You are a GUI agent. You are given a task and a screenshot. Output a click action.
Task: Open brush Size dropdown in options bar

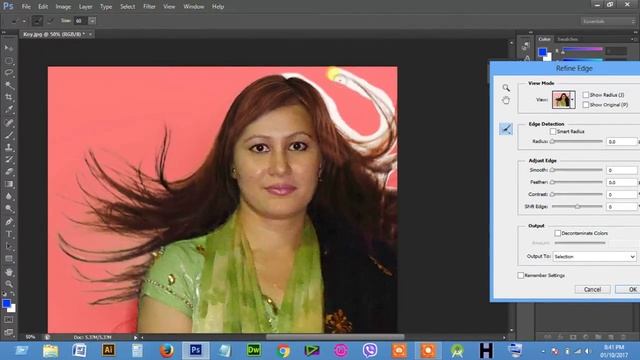point(92,20)
